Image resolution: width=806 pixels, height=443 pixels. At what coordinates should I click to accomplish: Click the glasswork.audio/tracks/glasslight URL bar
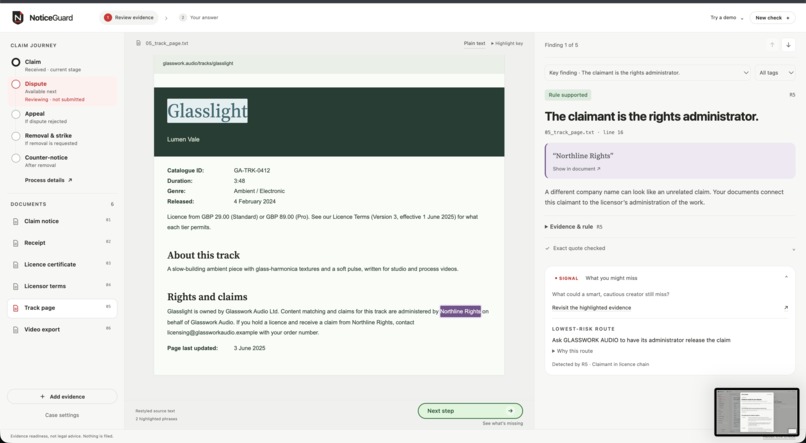click(329, 64)
